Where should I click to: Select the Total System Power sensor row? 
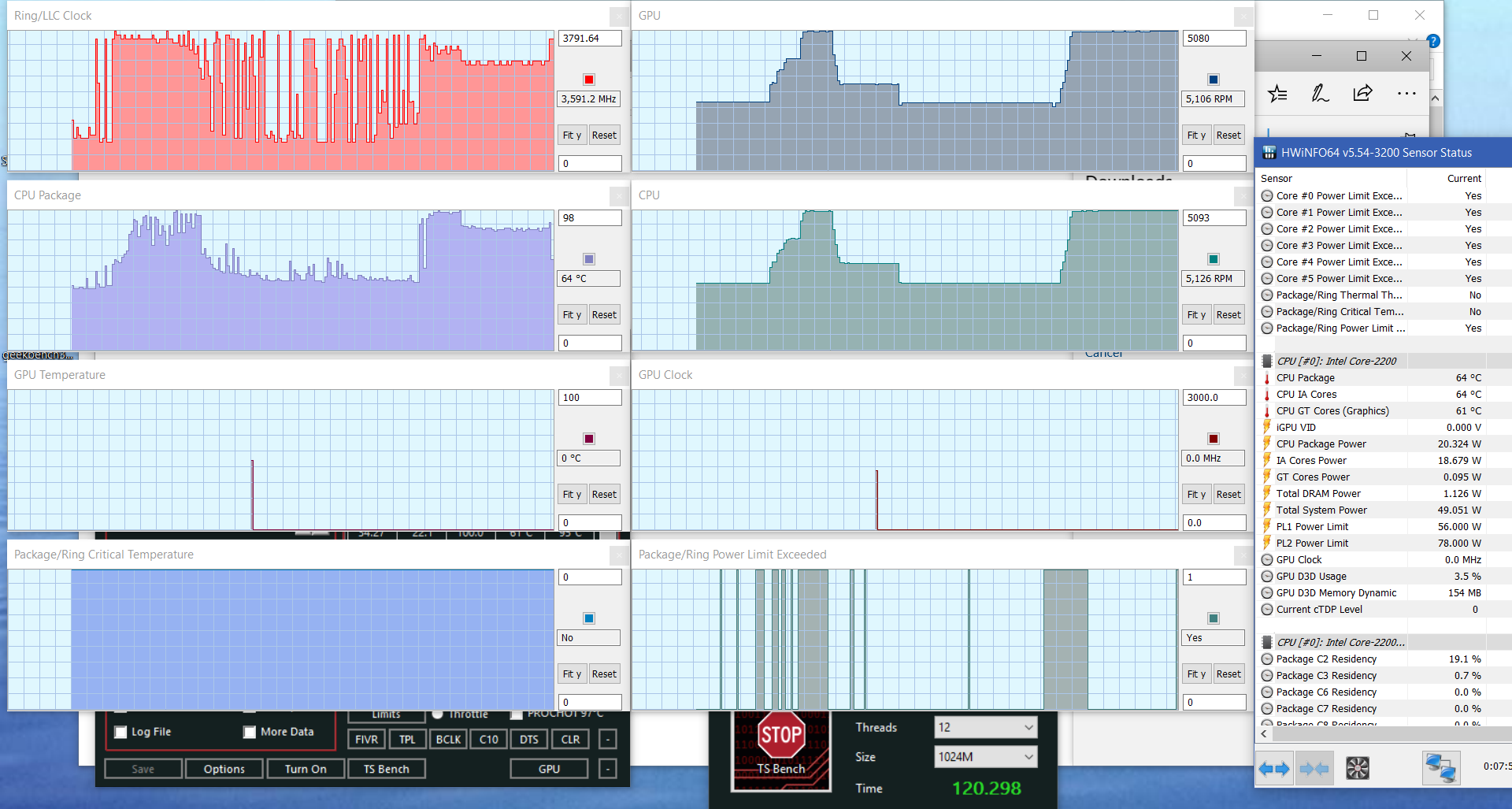pyautogui.click(x=1372, y=510)
